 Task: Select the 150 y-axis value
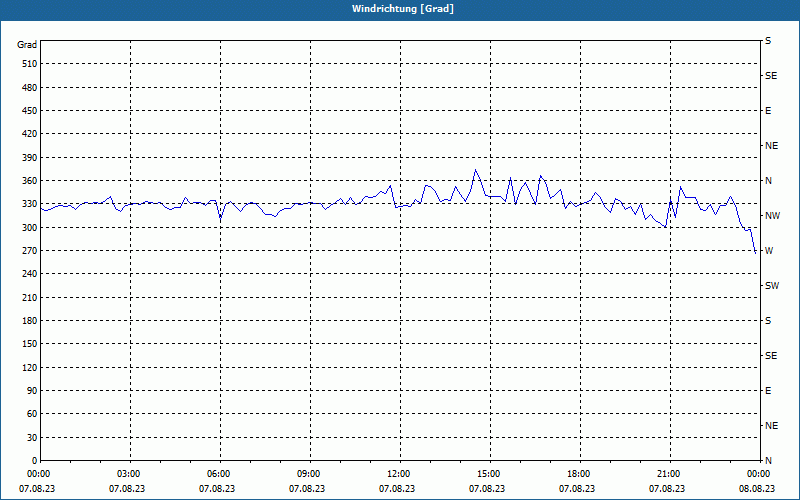[x=30, y=344]
